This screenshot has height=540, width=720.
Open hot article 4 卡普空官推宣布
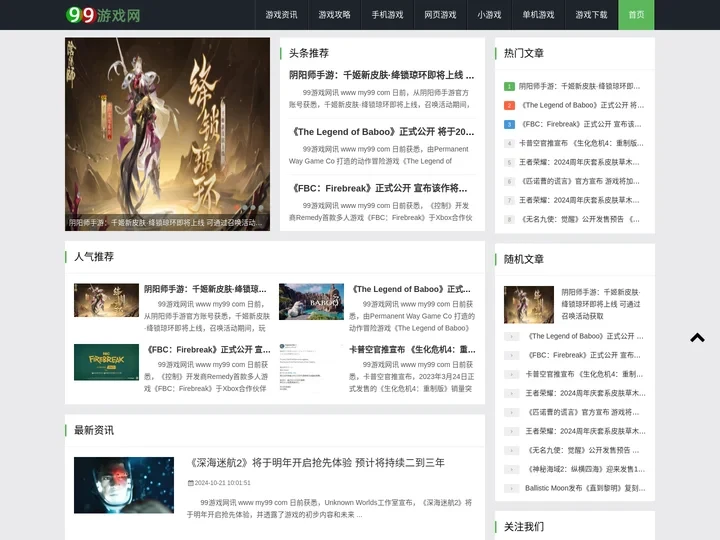(581, 143)
